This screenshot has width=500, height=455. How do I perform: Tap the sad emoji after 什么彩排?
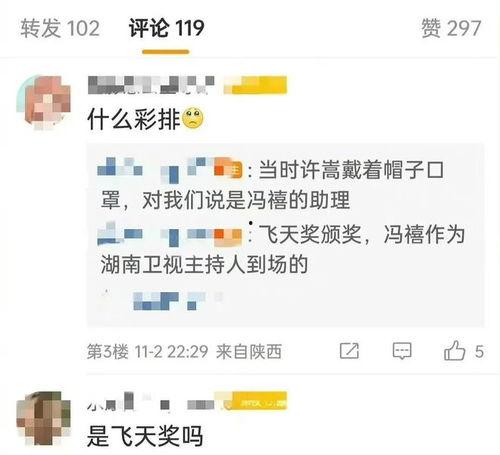tap(192, 119)
